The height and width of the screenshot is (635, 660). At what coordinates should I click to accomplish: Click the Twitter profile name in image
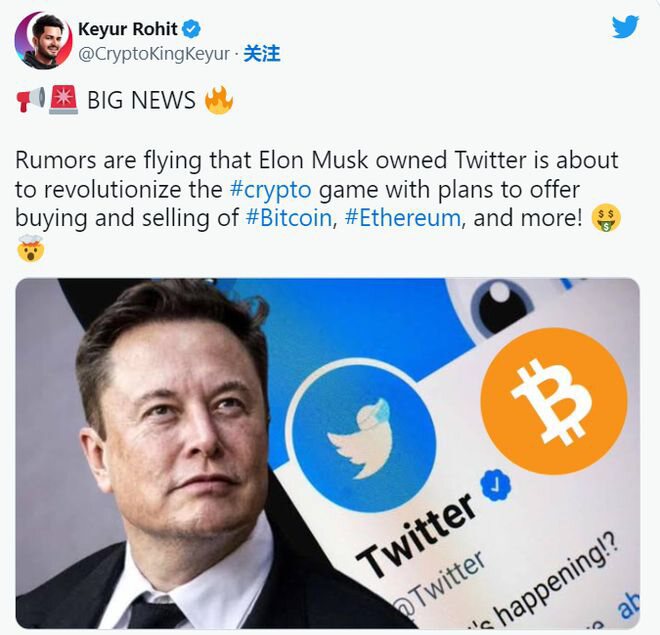pyautogui.click(x=416, y=535)
